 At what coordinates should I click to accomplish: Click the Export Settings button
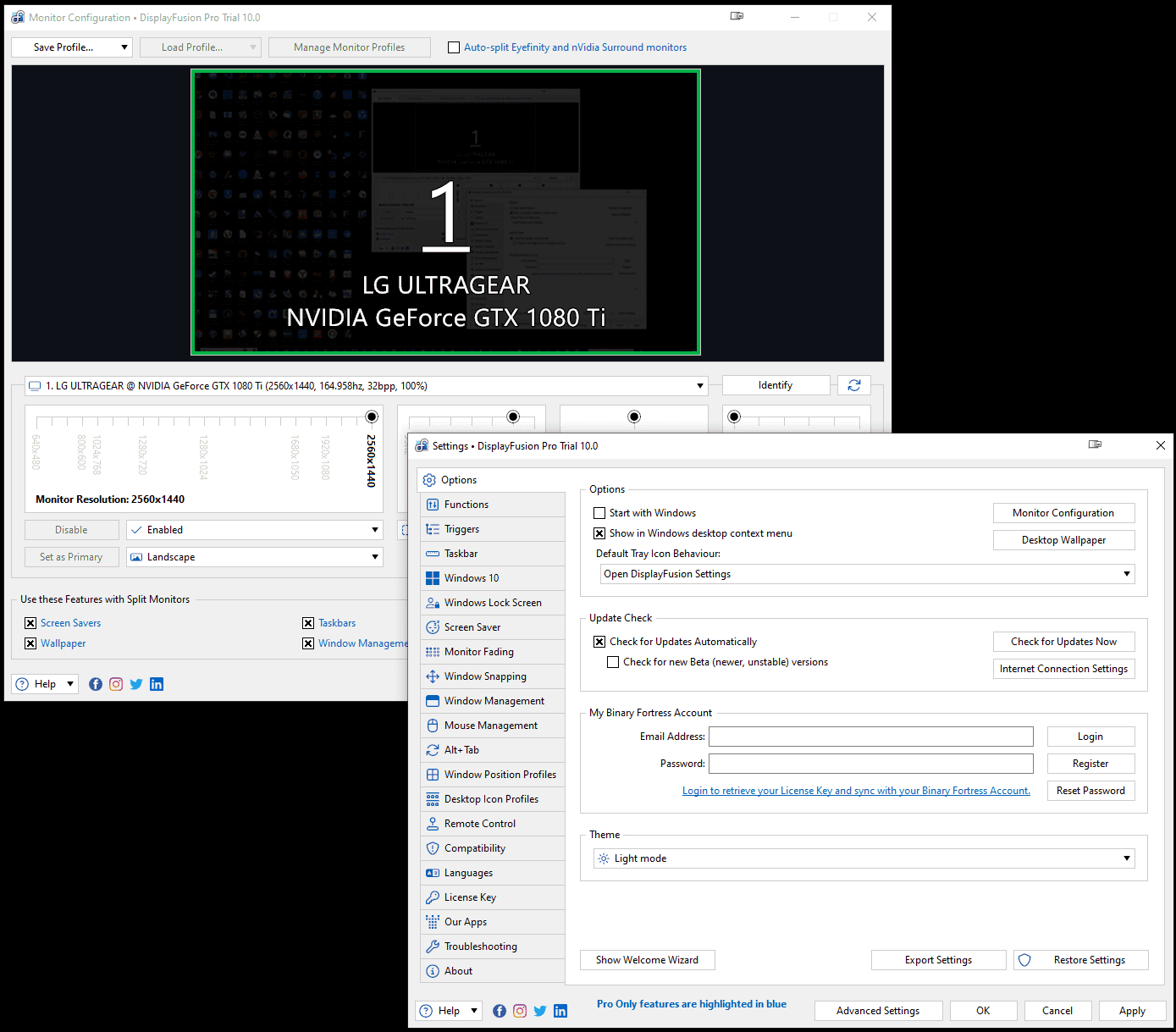pos(938,960)
